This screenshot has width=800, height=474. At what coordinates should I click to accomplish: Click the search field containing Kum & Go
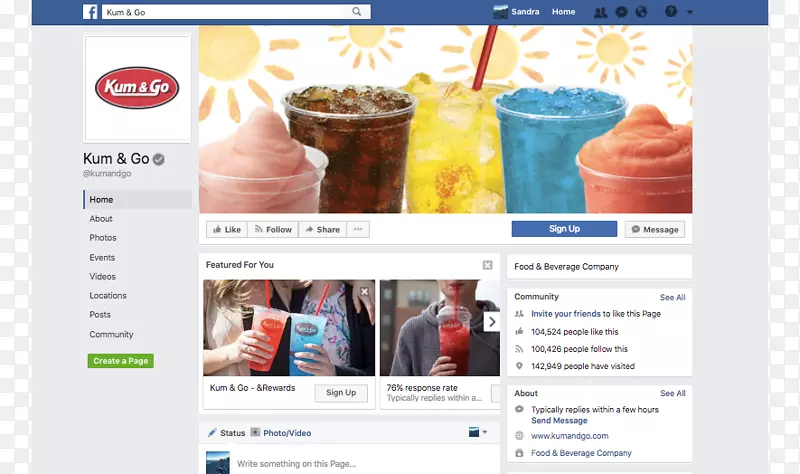pyautogui.click(x=236, y=12)
